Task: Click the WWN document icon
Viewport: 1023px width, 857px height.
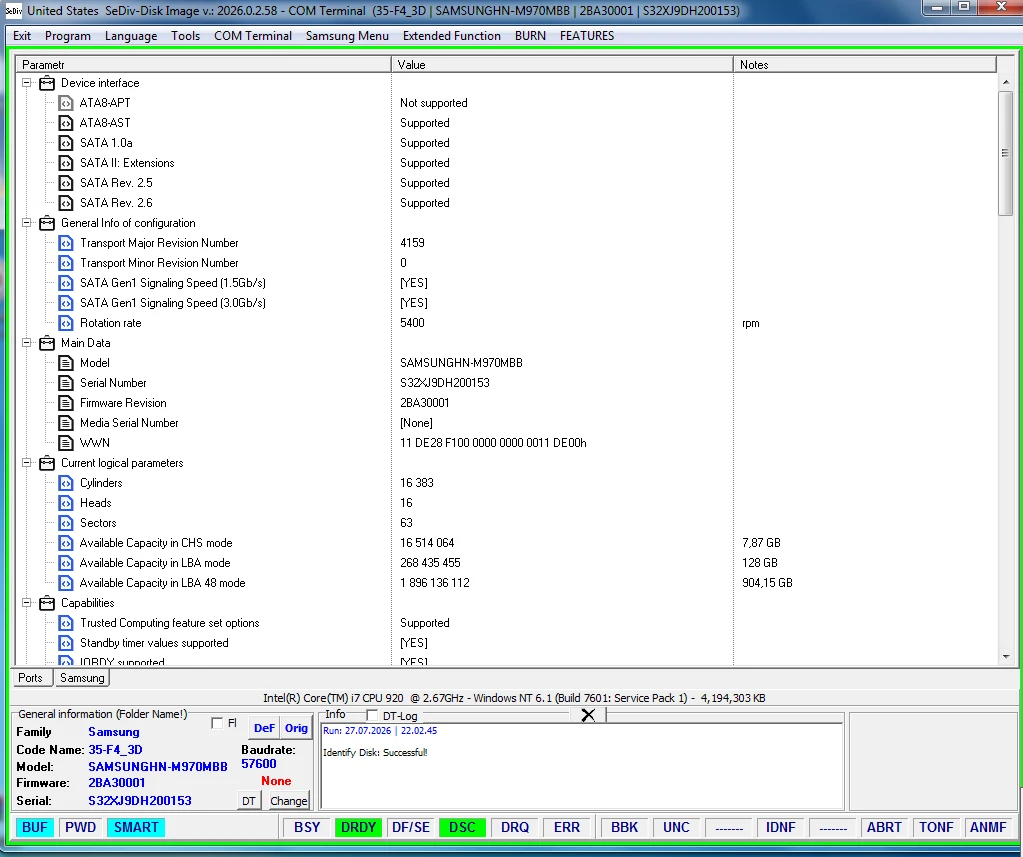Action: [x=66, y=443]
